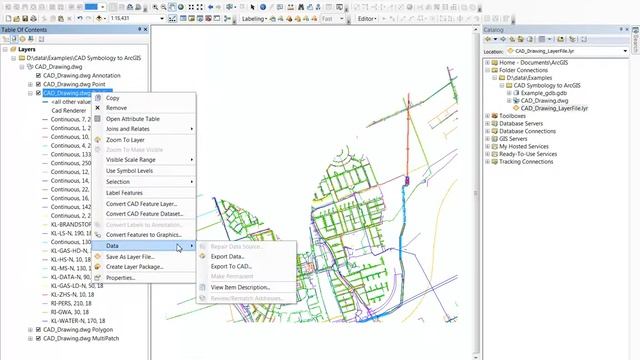This screenshot has height=360, width=640.
Task: Open Catalog Location dropdown
Action: [625, 51]
